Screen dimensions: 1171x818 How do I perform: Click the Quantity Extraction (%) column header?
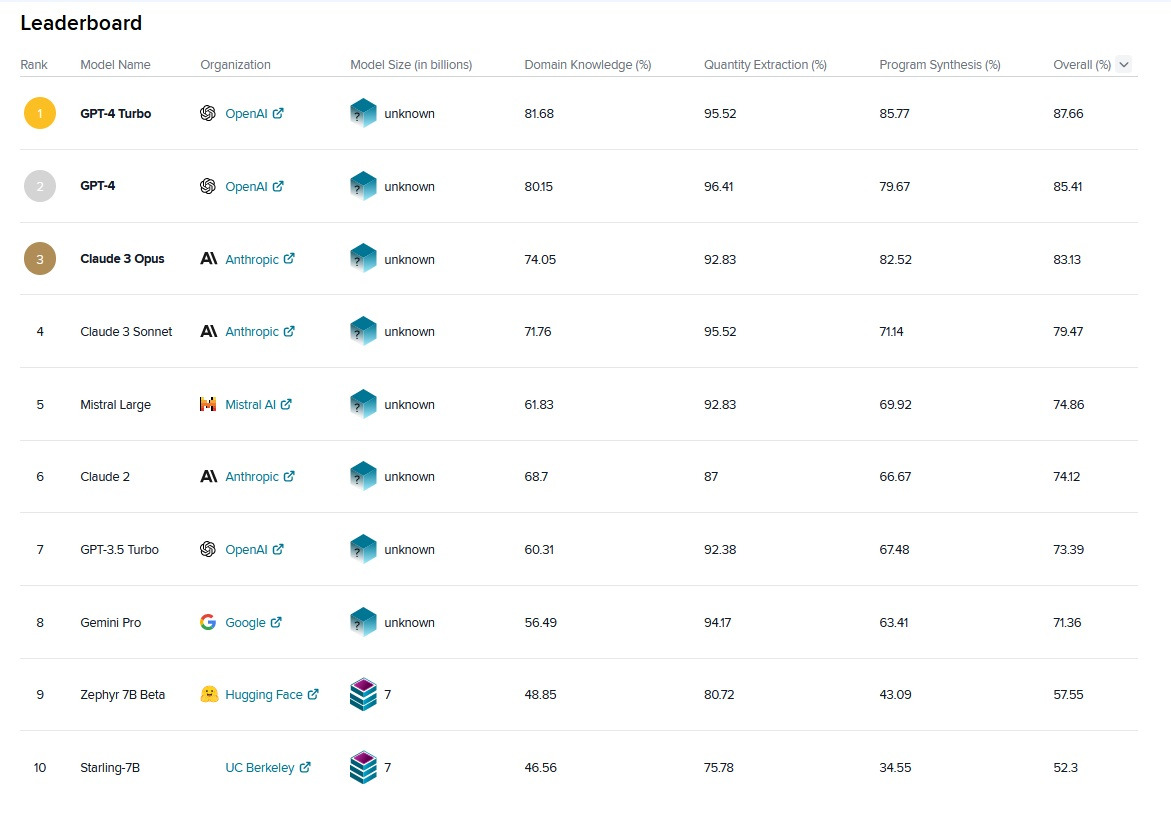tap(765, 65)
